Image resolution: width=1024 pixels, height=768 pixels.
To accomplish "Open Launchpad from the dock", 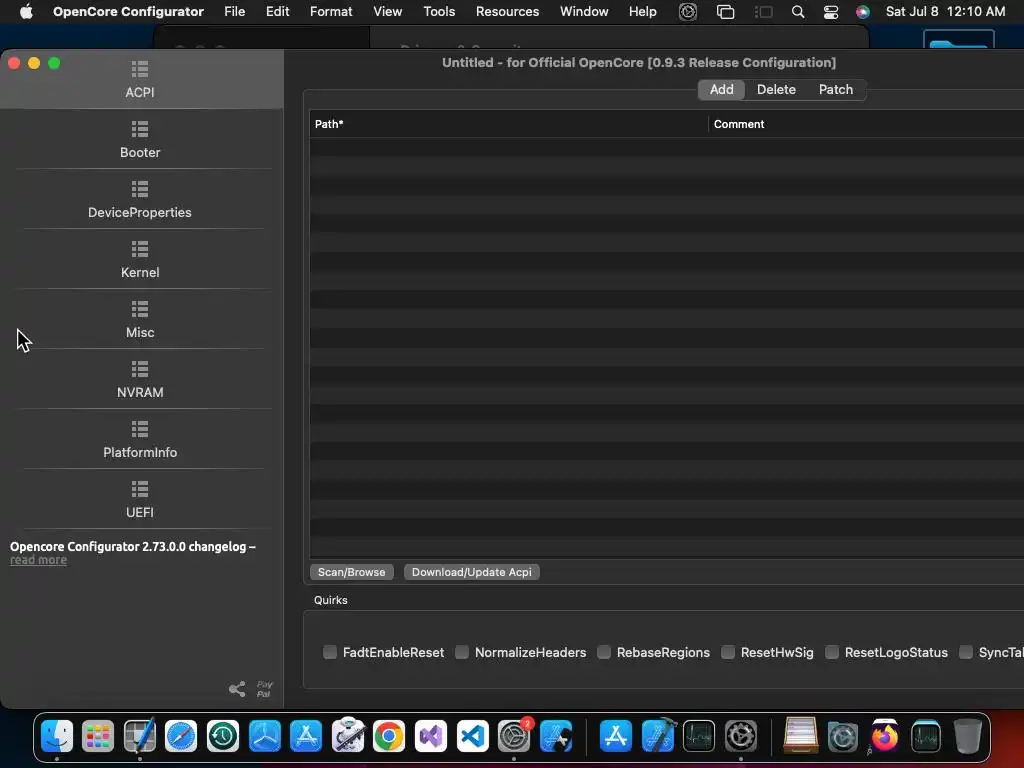I will [98, 736].
